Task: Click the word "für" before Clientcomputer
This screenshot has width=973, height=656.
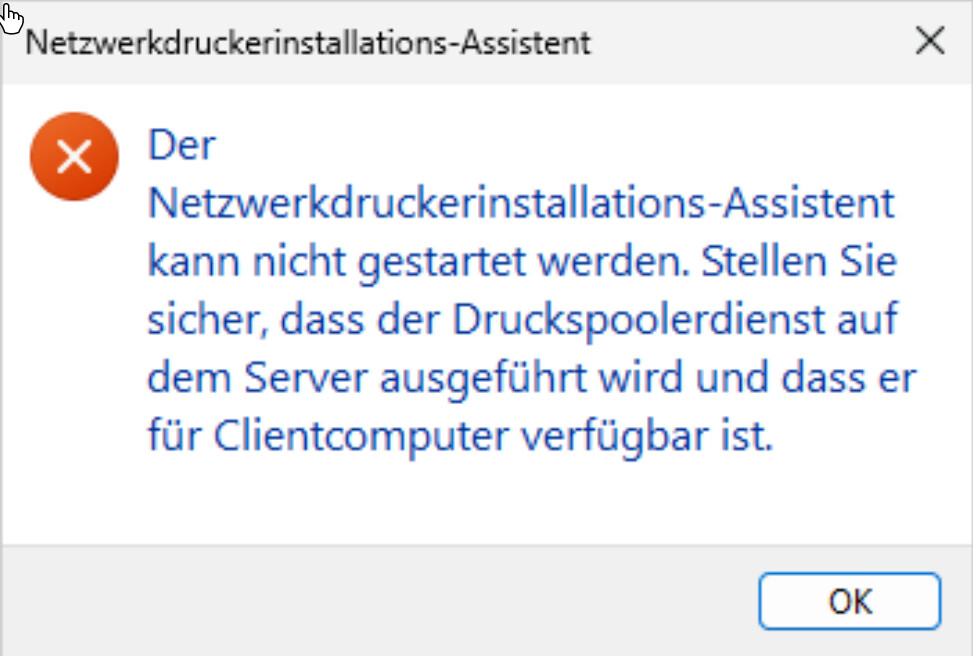Action: pyautogui.click(x=172, y=437)
